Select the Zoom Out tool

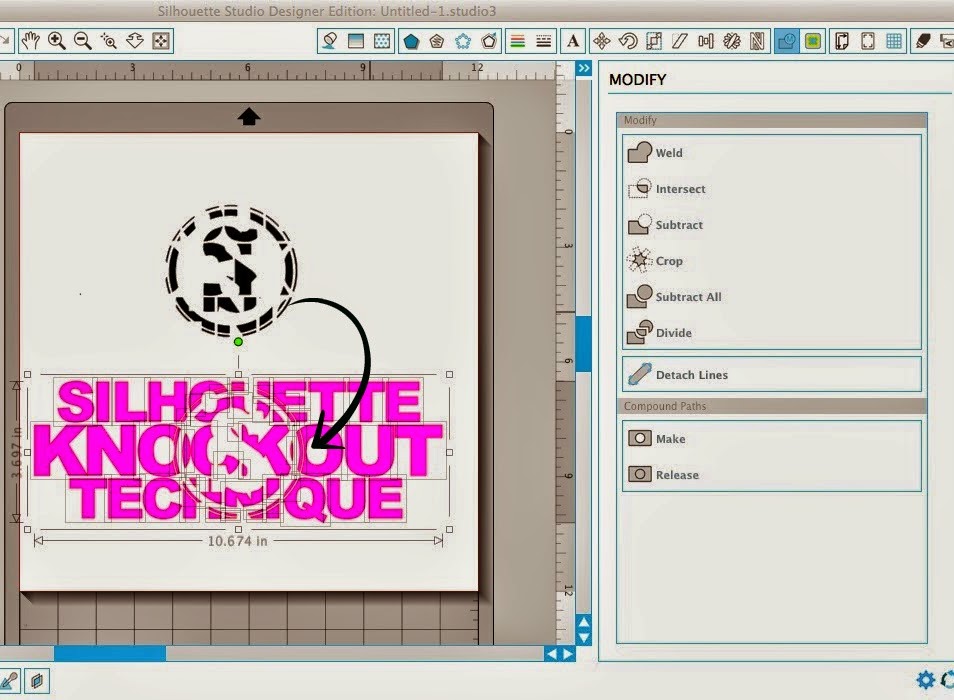84,41
